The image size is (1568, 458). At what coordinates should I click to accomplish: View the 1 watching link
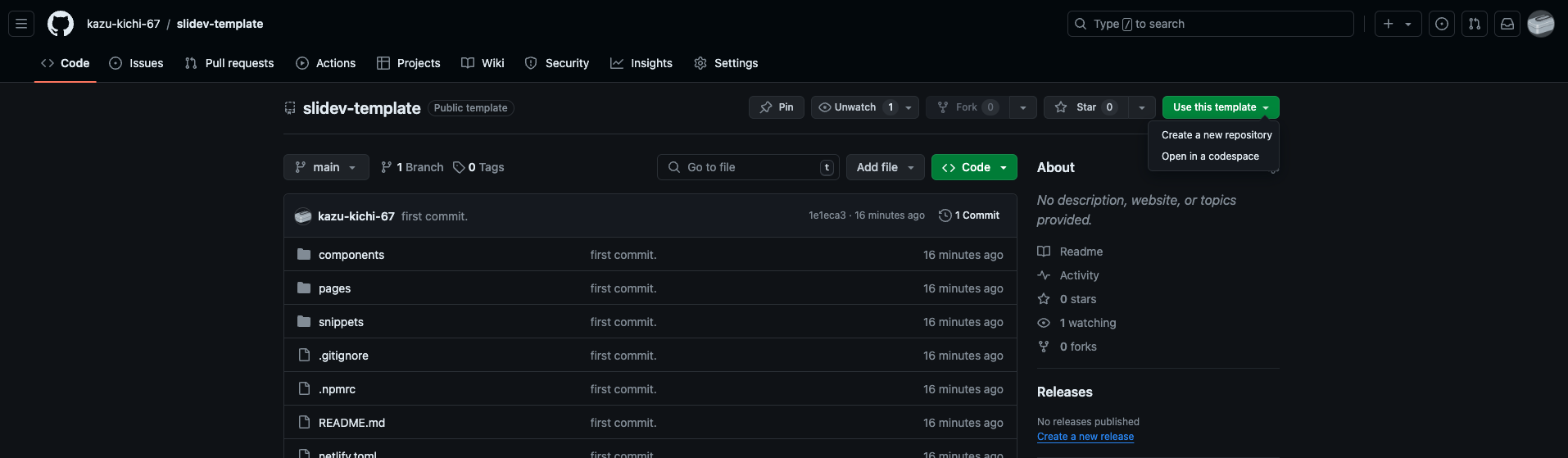1076,323
